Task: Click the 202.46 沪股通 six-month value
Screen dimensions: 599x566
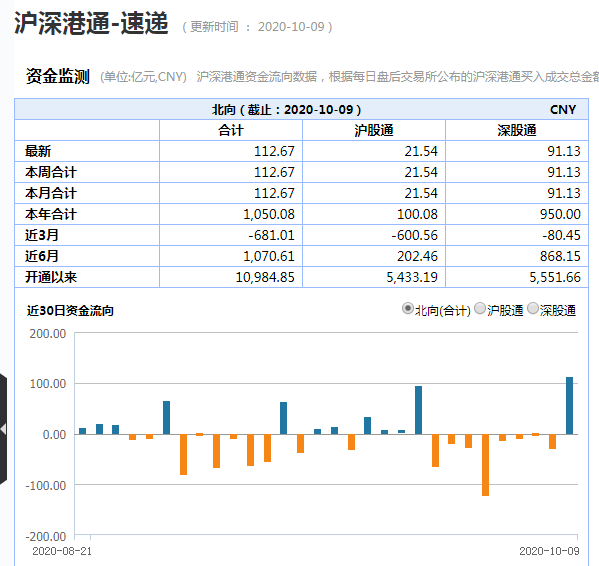Action: [417, 256]
